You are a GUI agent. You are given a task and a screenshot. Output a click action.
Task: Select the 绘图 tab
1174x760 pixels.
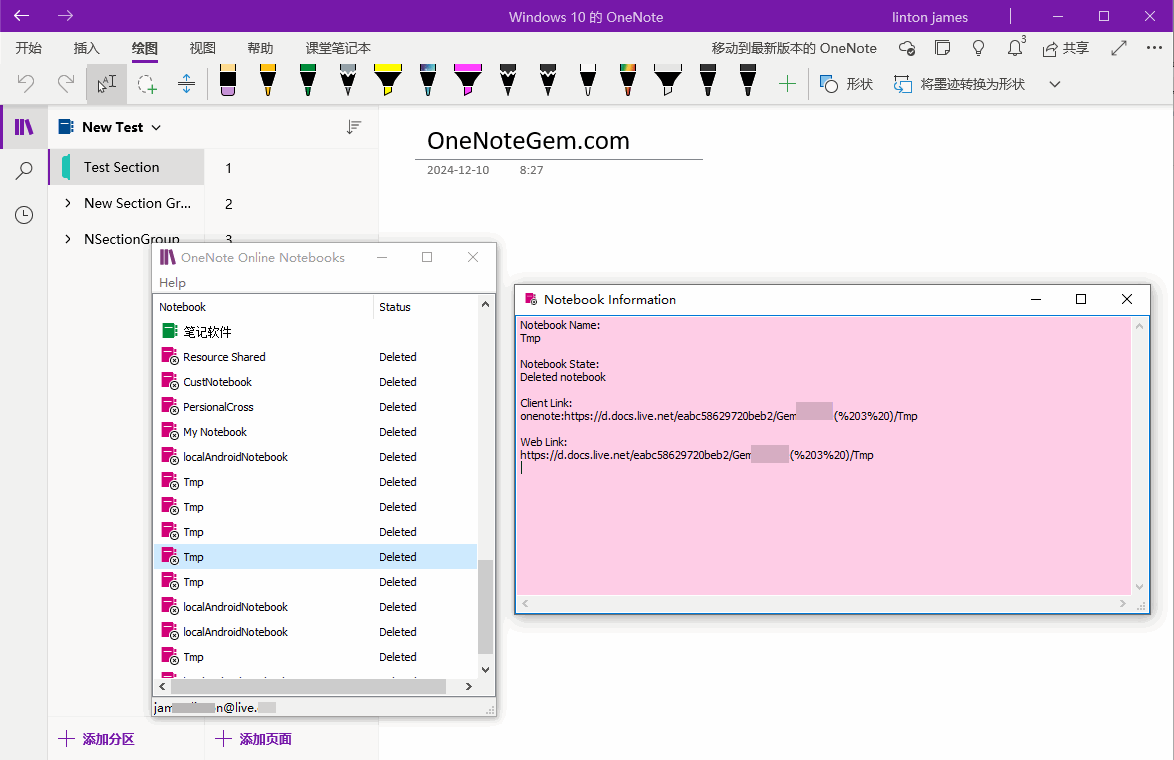click(145, 48)
